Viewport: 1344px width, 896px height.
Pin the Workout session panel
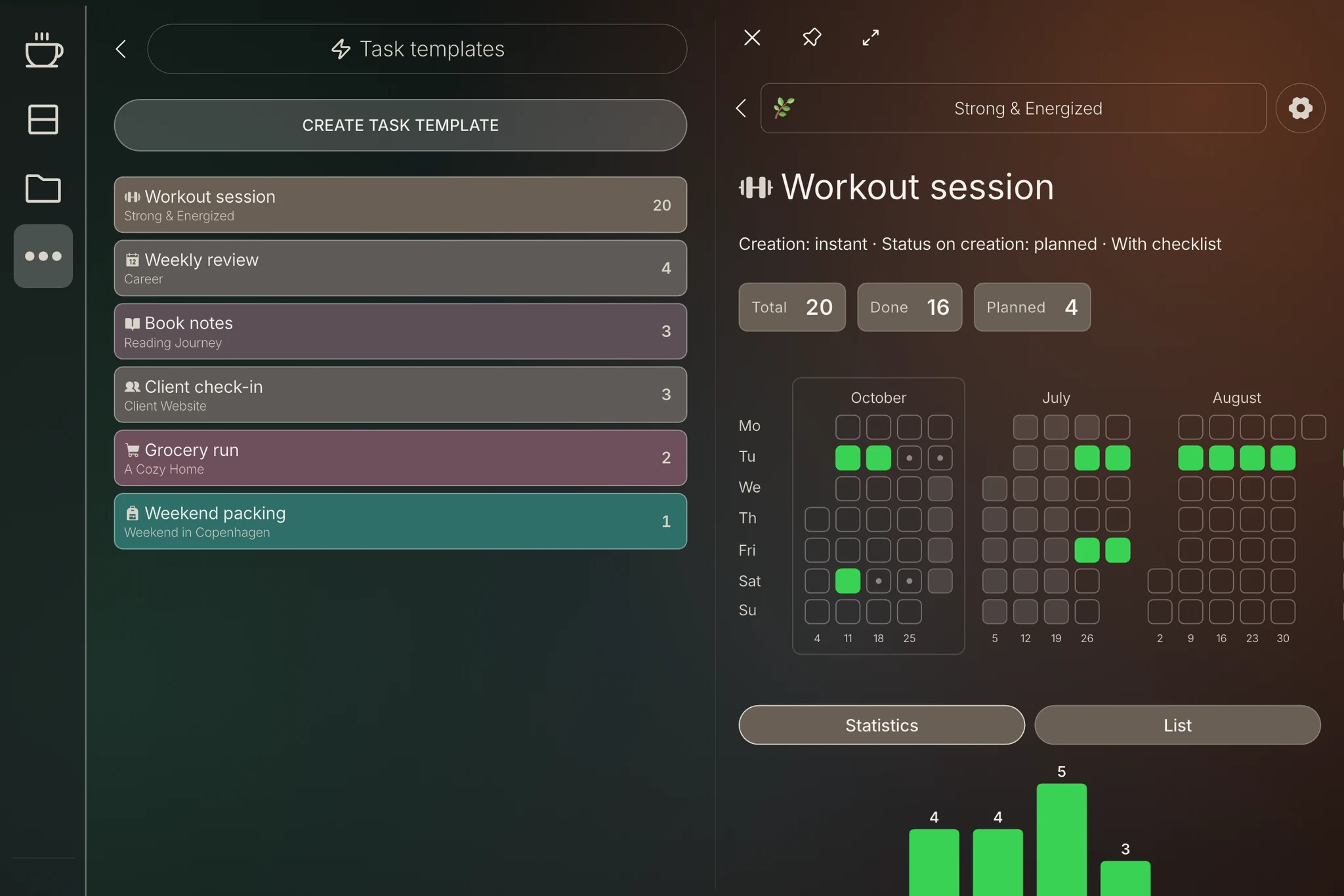pyautogui.click(x=812, y=37)
